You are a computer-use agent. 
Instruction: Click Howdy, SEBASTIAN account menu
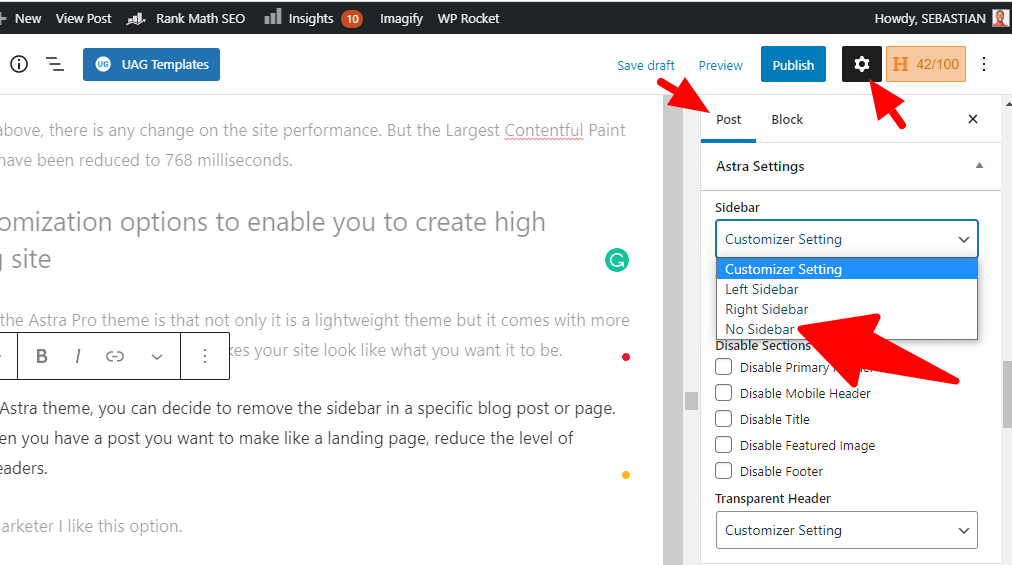(929, 19)
